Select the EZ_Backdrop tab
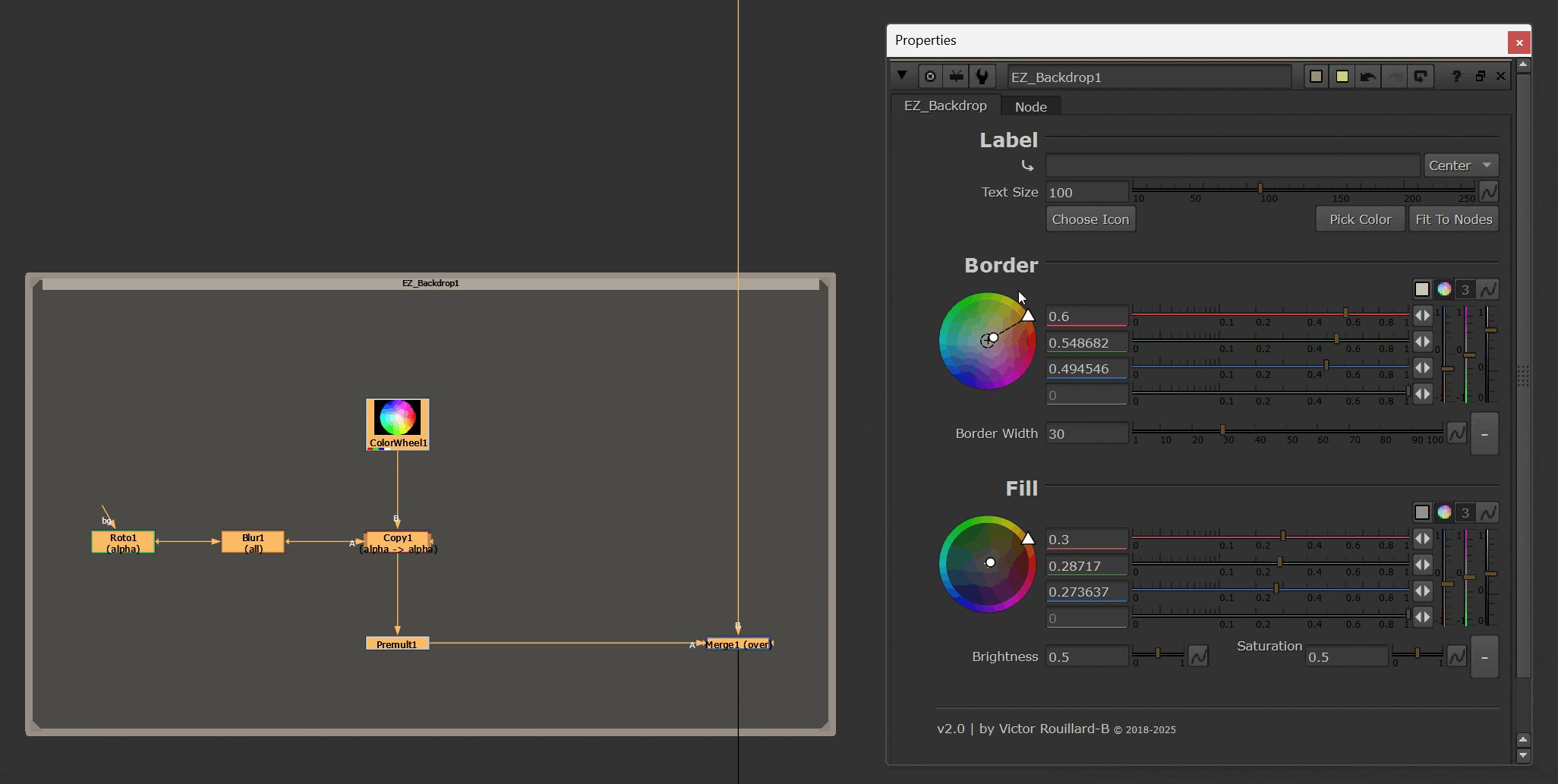This screenshot has height=784, width=1558. (x=945, y=106)
